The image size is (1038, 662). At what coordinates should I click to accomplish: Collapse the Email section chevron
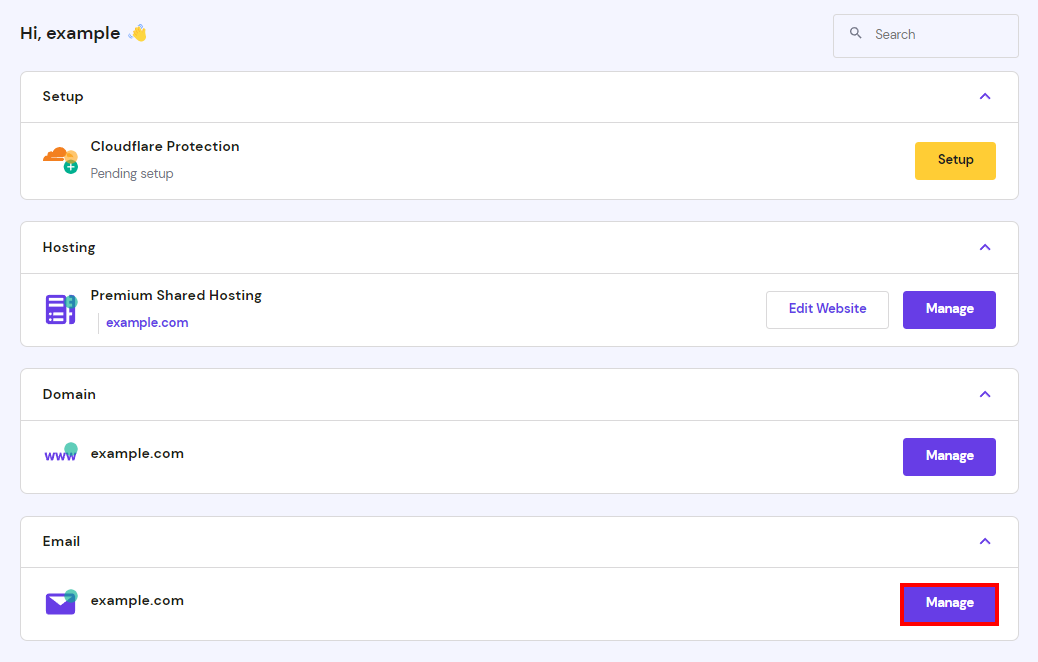click(x=985, y=542)
